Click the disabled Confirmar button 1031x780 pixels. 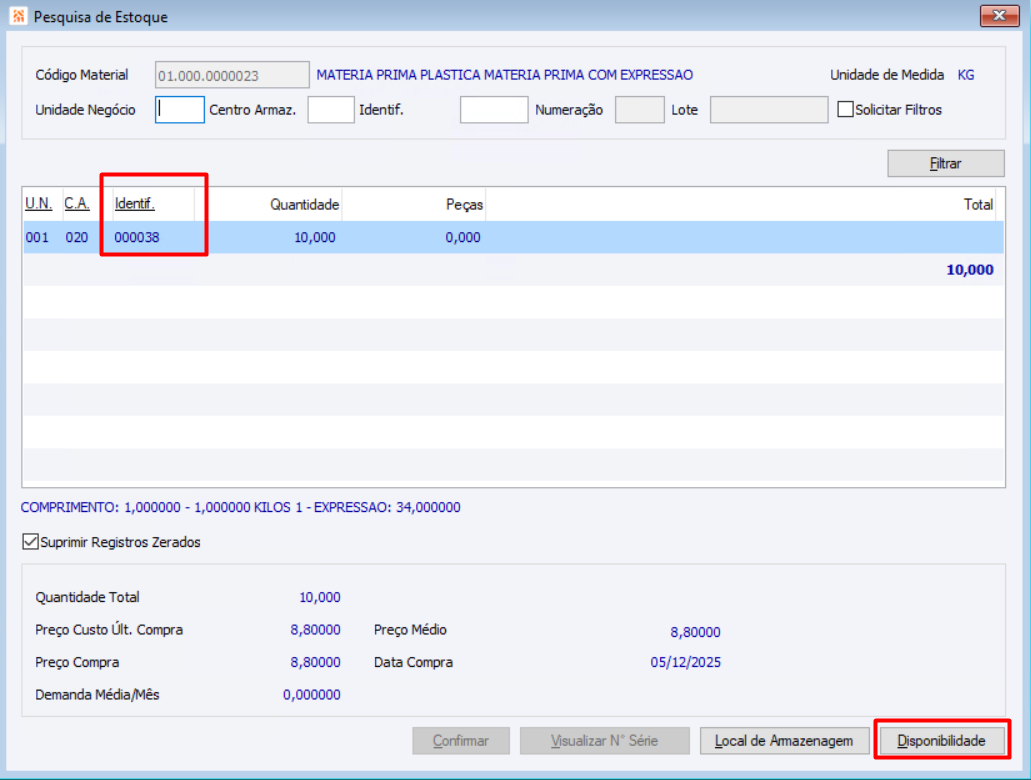(x=461, y=741)
